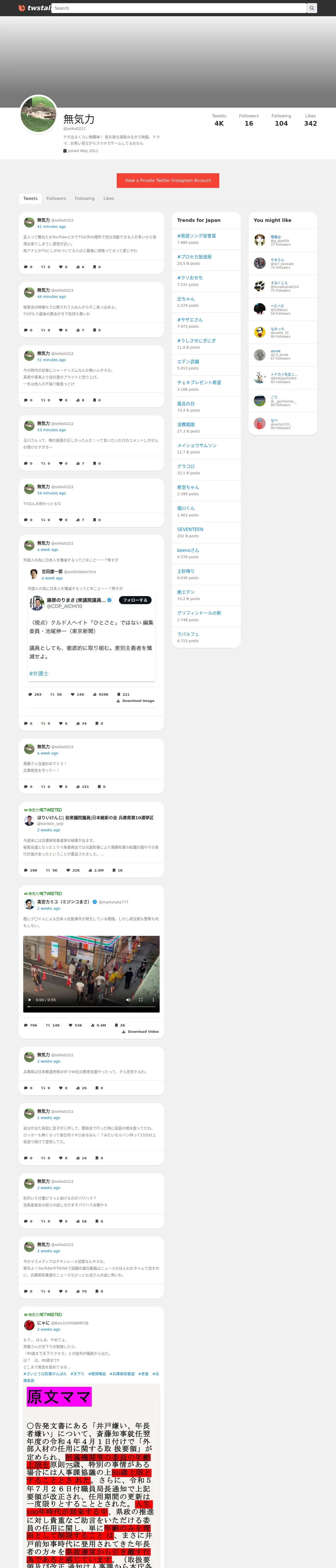Open trend #プロセカ放送局
The width and height of the screenshot is (336, 1568).
click(x=194, y=257)
